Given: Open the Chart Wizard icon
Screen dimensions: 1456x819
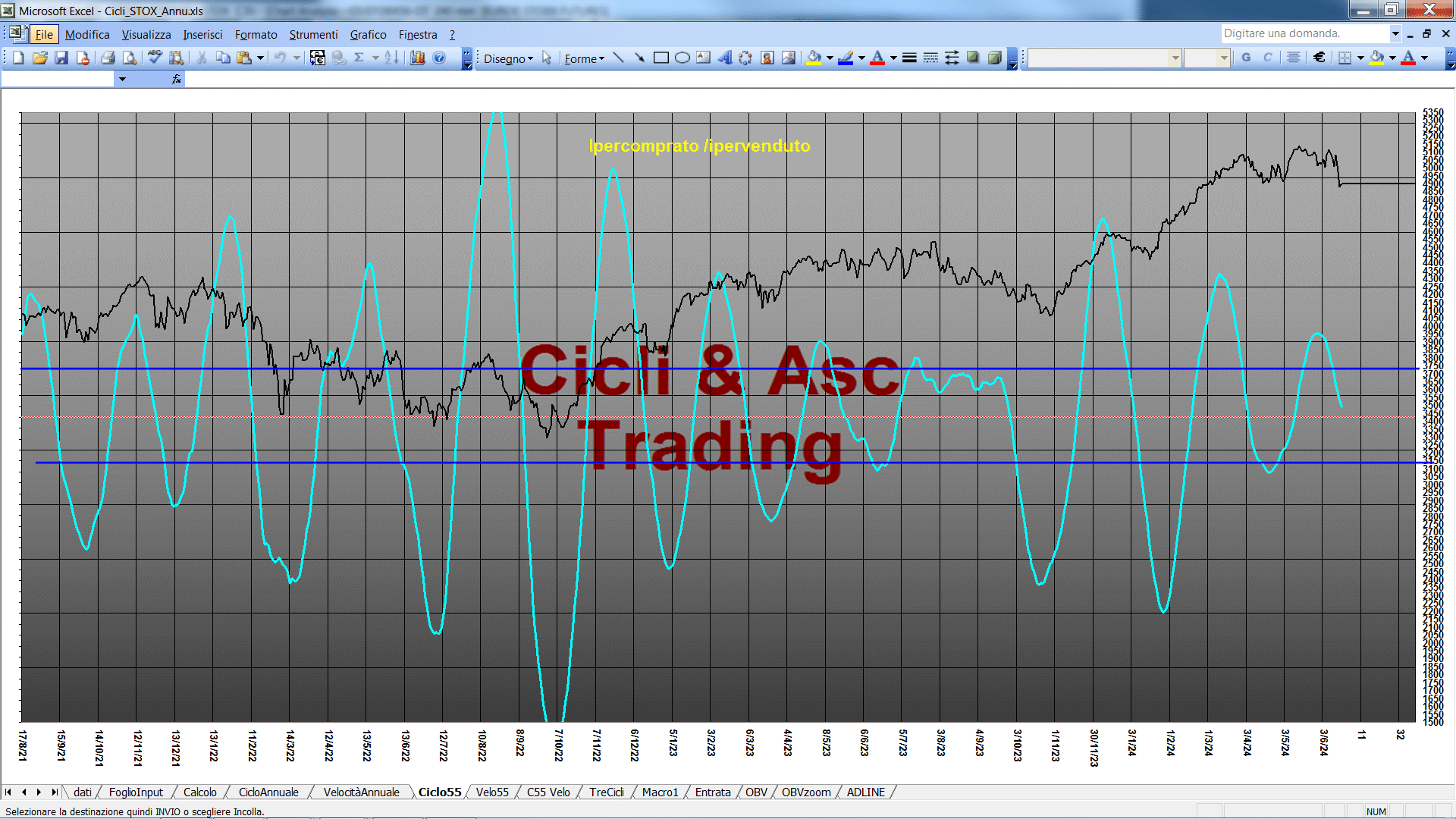Looking at the screenshot, I should [417, 58].
